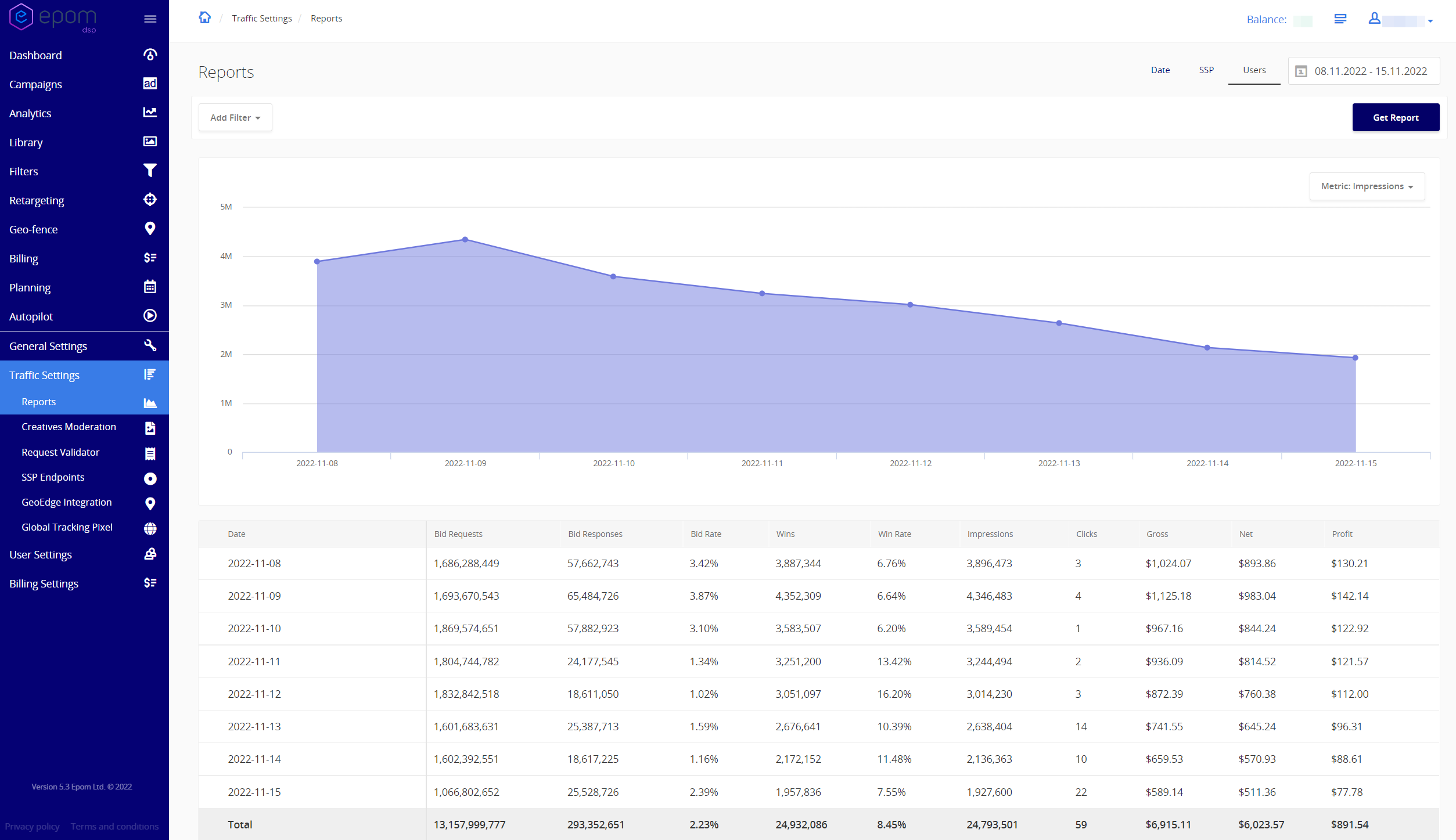Collapse sidebar with hamburger menu icon

click(x=150, y=19)
